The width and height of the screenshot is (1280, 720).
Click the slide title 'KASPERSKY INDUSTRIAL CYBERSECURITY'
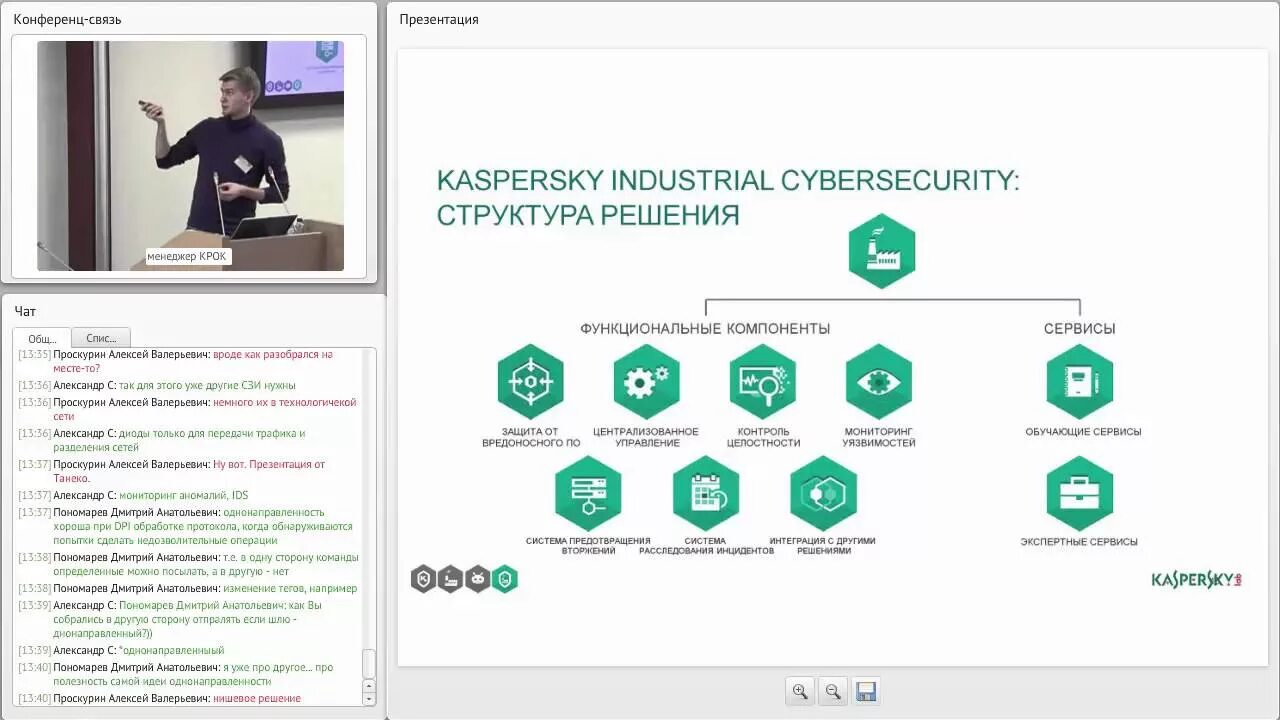click(728, 181)
